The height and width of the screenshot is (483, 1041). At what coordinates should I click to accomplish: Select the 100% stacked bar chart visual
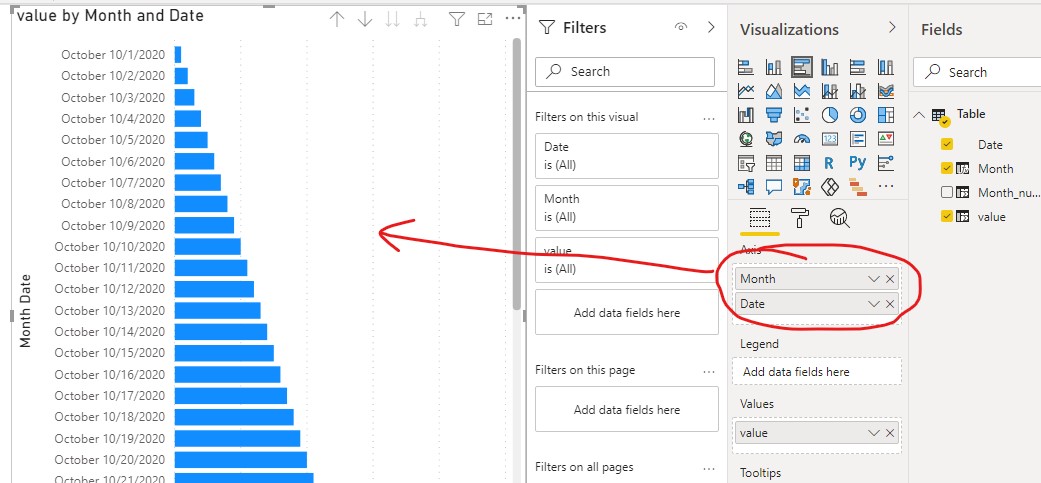pos(858,67)
